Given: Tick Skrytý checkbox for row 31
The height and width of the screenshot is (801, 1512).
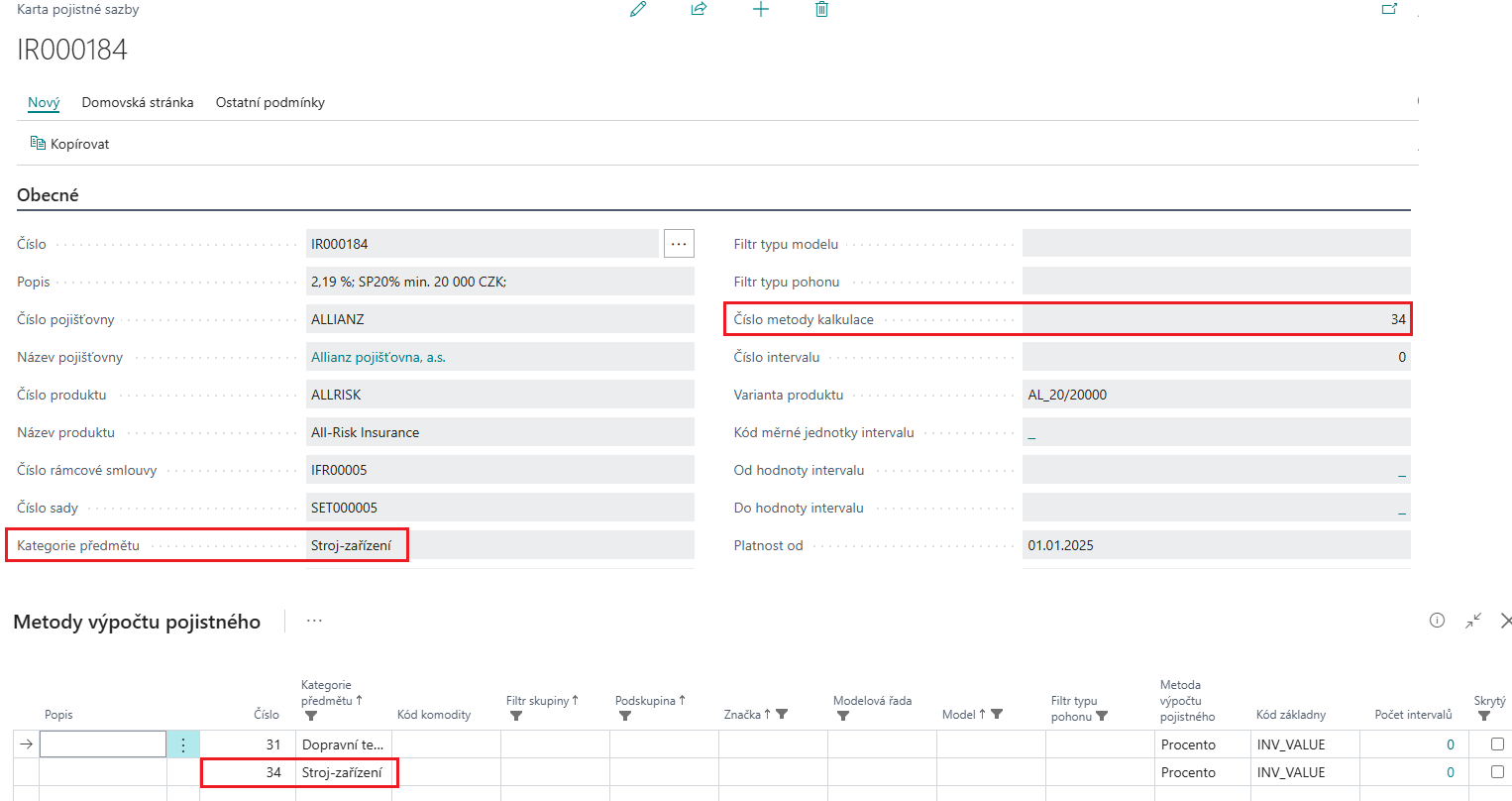Looking at the screenshot, I should click(x=1497, y=744).
